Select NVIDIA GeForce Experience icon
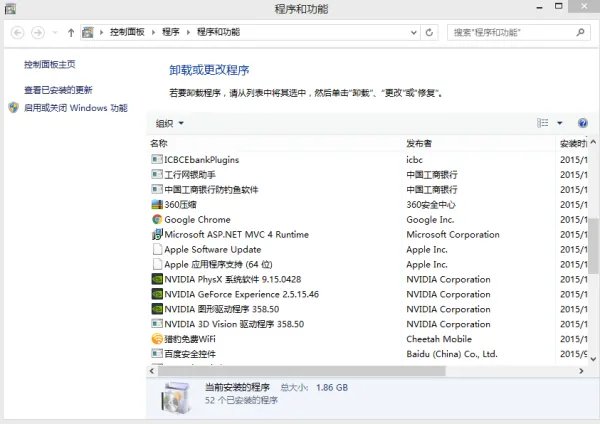Viewport: 600px width, 424px height. point(157,294)
